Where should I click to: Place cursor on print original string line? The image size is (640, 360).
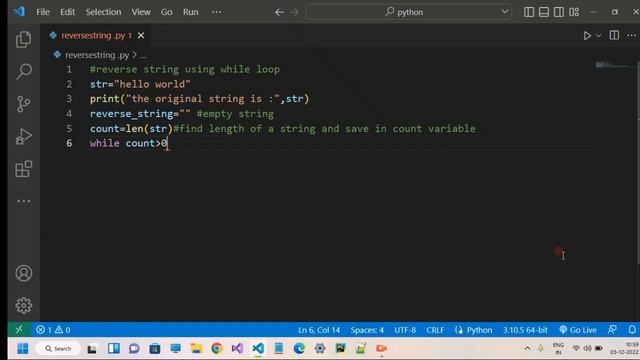[x=200, y=99]
